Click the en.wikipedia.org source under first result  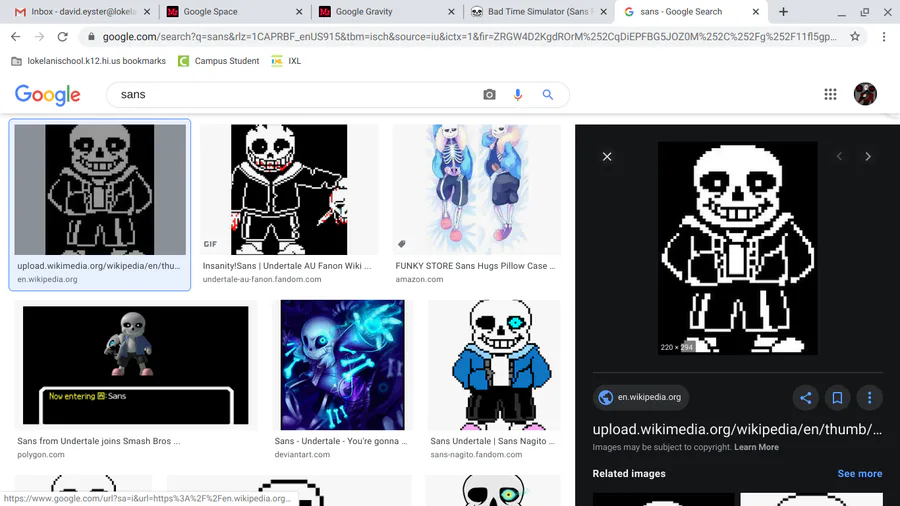[x=47, y=279]
